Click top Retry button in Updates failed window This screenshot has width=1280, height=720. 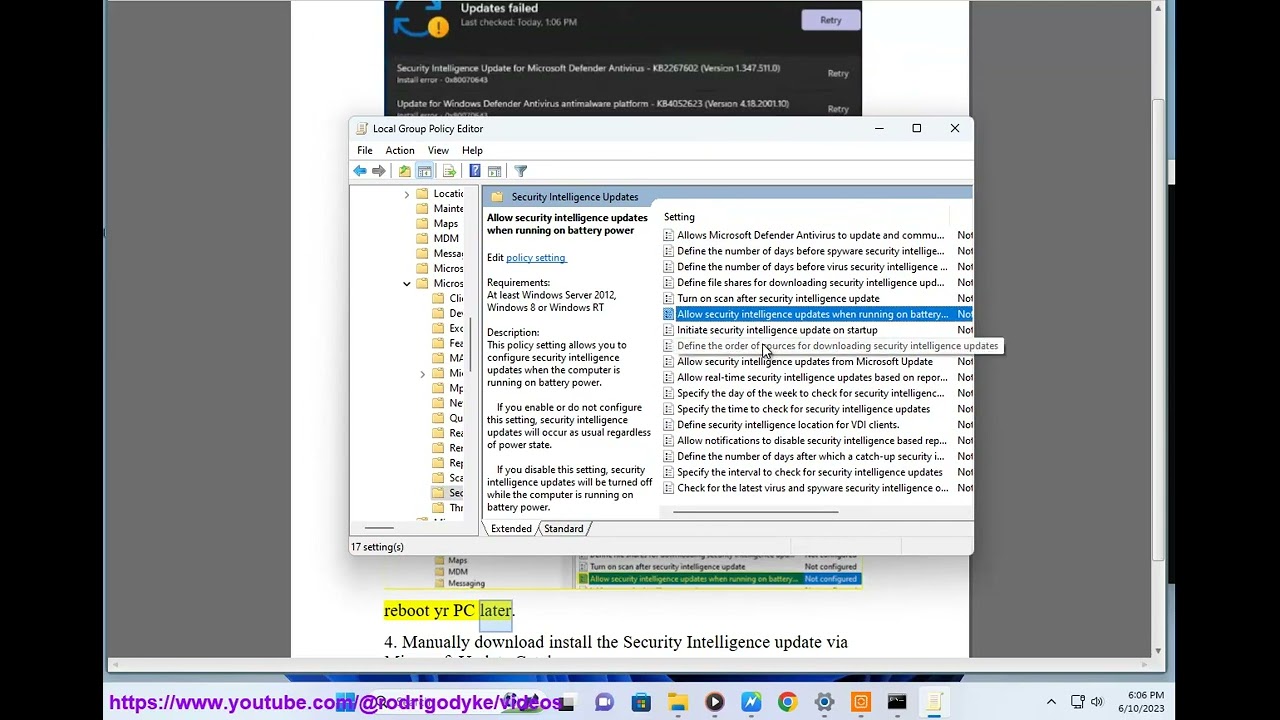point(831,20)
